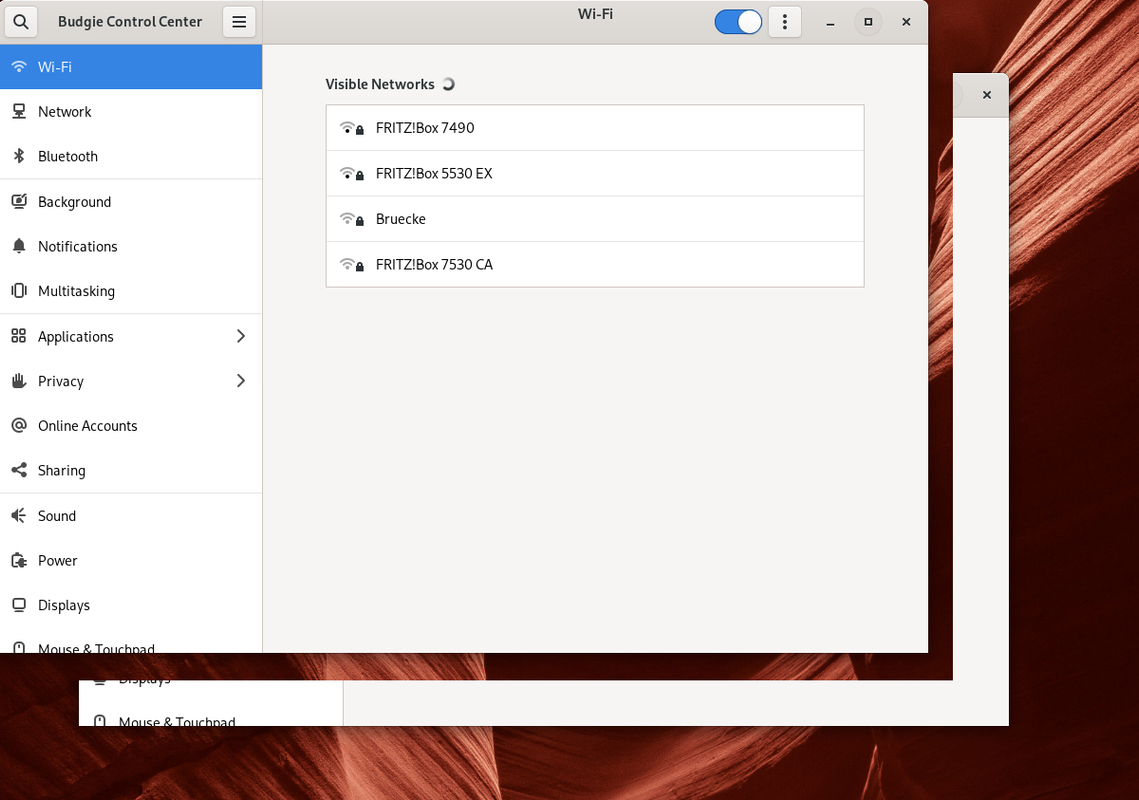The image size is (1139, 800).
Task: Turn off the Wi-Fi switch
Action: click(738, 22)
